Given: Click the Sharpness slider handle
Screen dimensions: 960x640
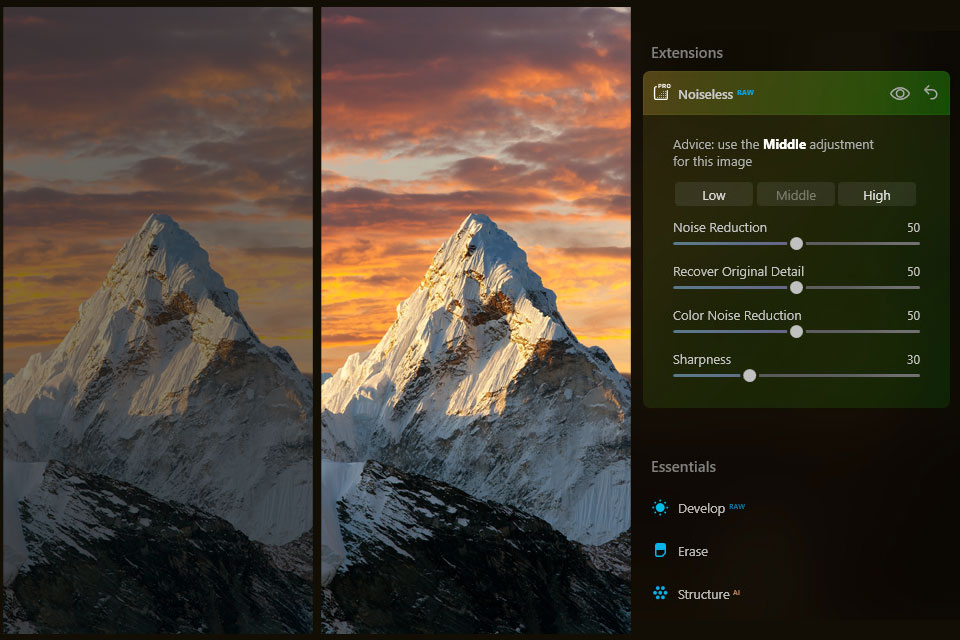Looking at the screenshot, I should coord(749,375).
